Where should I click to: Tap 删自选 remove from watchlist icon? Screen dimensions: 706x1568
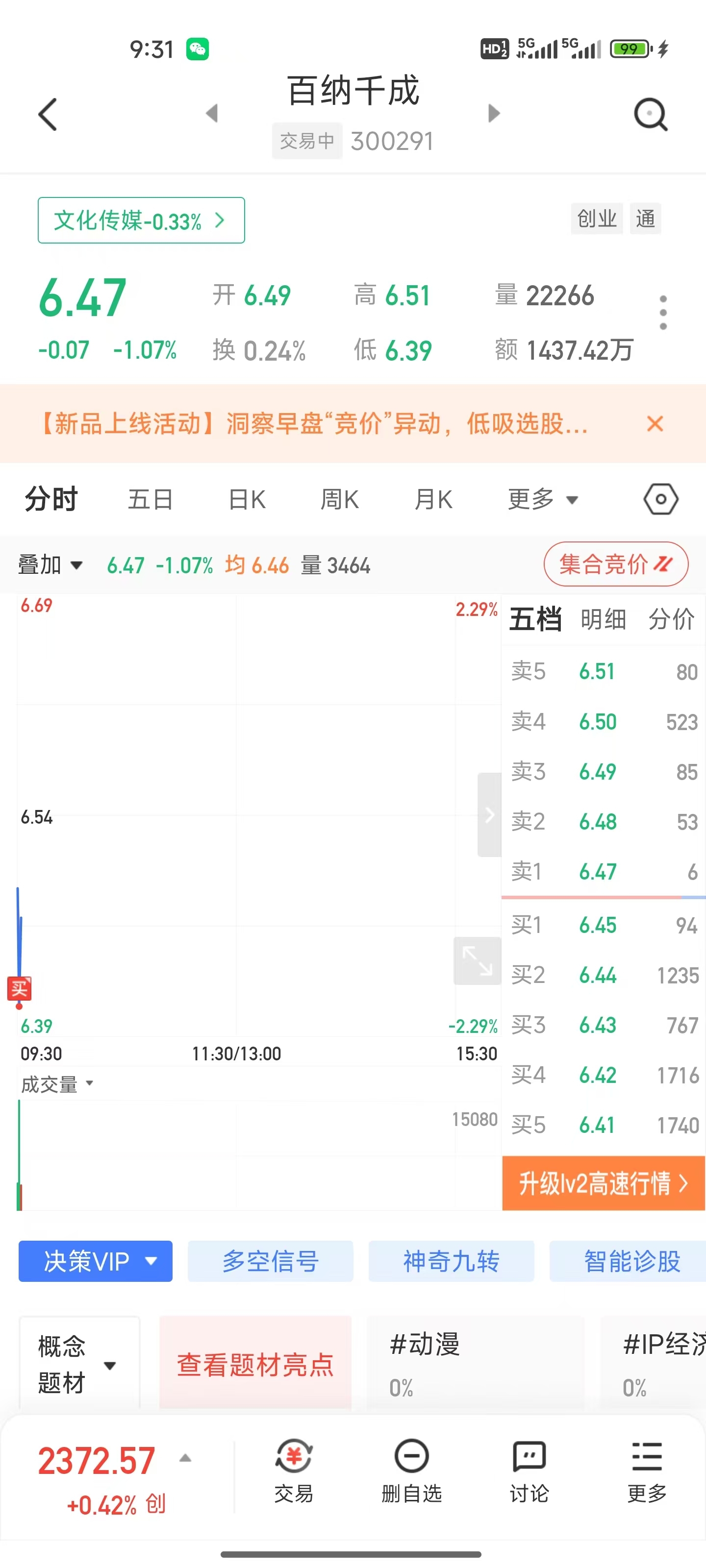click(x=412, y=1472)
